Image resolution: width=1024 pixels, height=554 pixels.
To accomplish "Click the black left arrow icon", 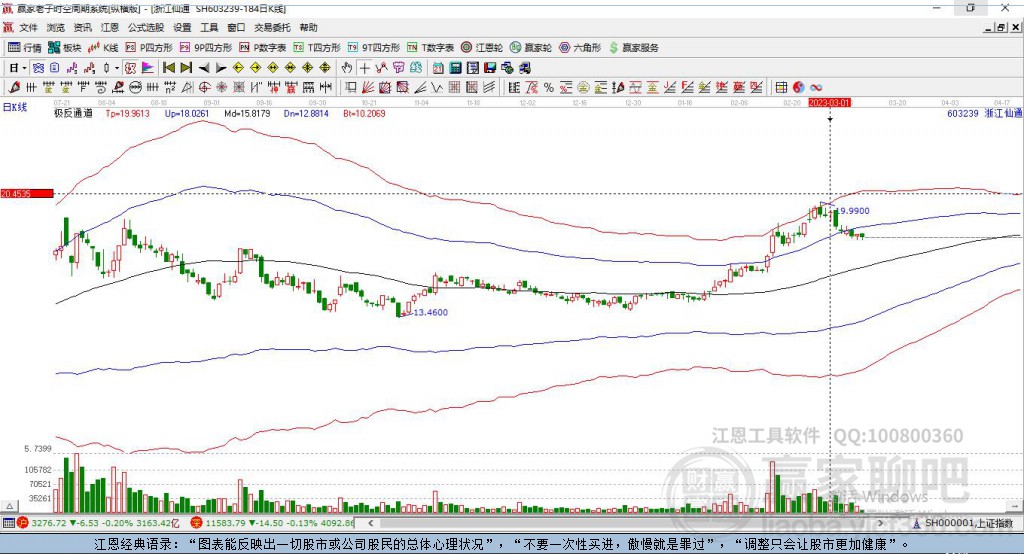I will pyautogui.click(x=204, y=68).
